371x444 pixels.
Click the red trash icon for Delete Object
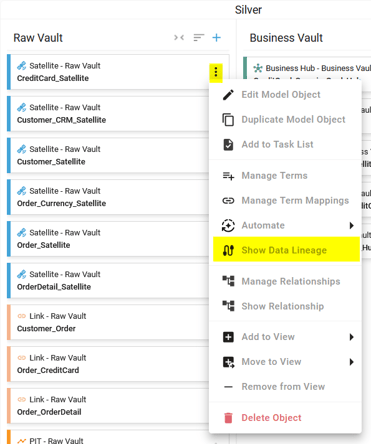click(x=228, y=418)
